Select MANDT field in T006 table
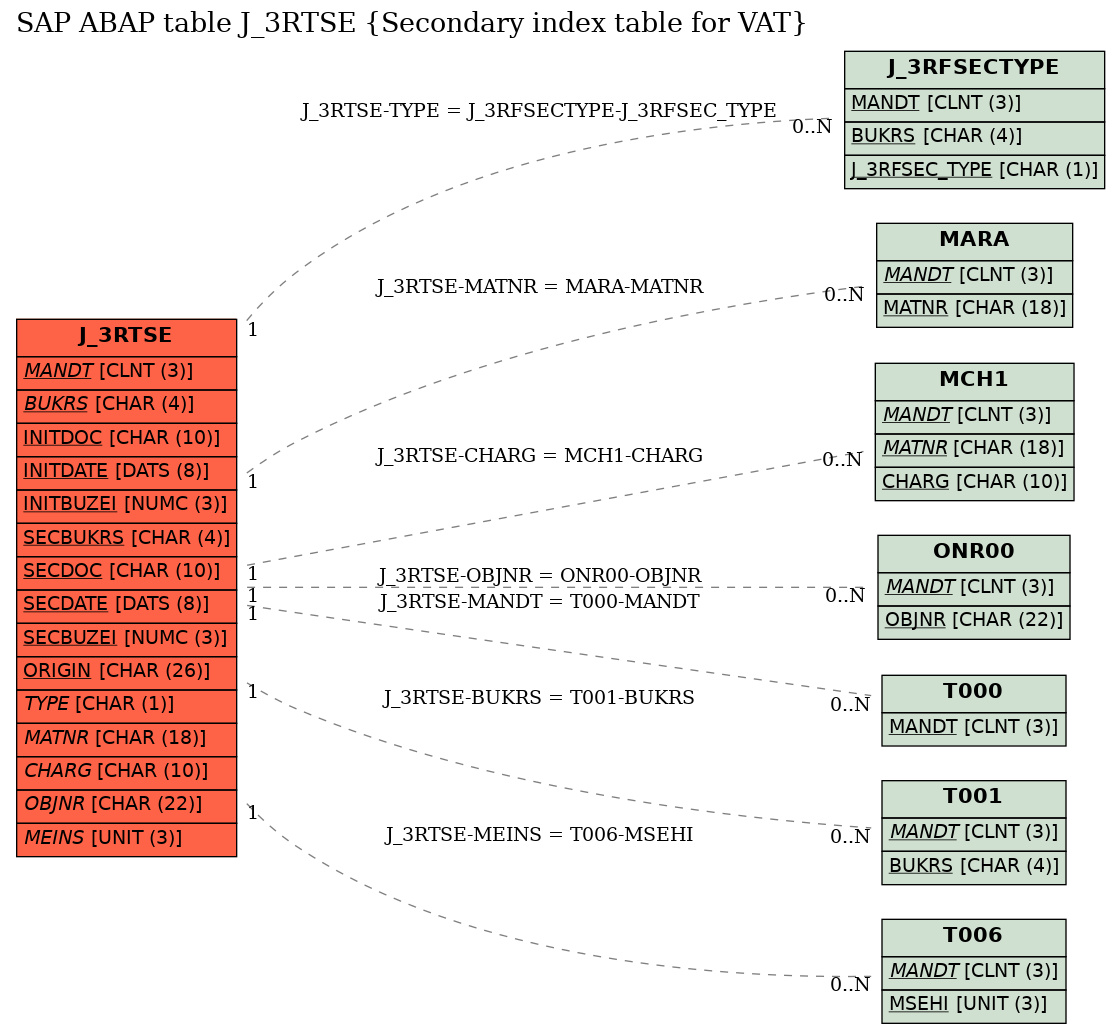This screenshot has width=1120, height=1034. 974,974
